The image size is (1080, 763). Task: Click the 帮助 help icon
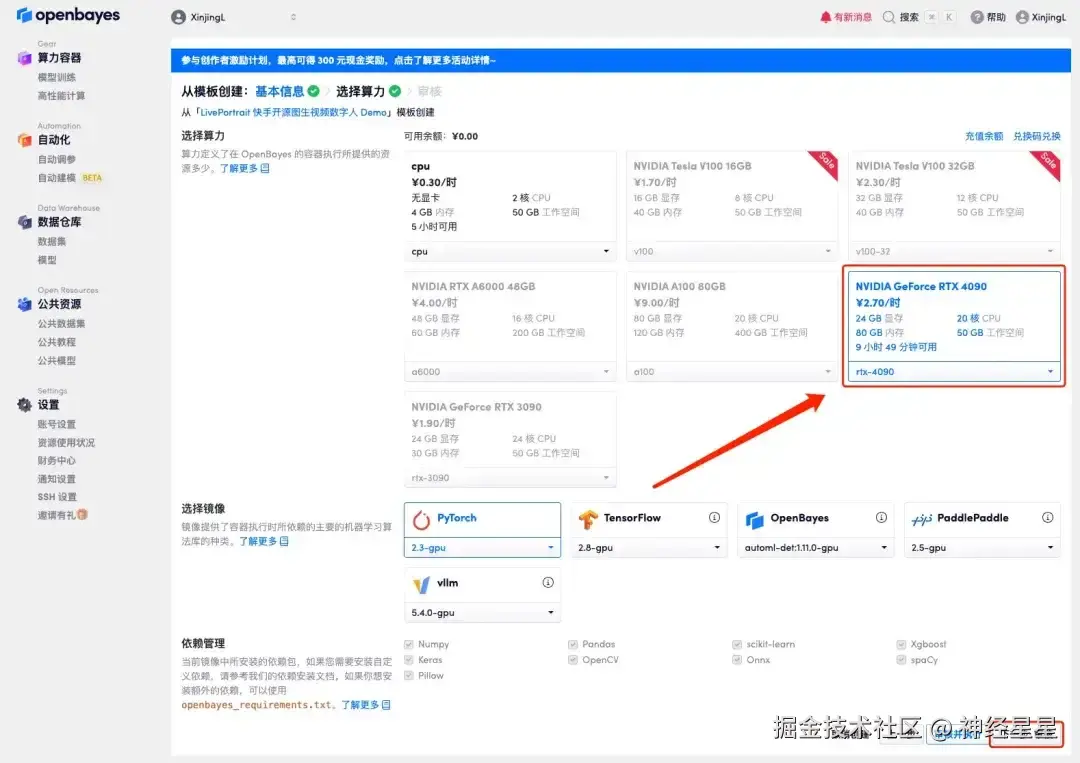click(977, 17)
